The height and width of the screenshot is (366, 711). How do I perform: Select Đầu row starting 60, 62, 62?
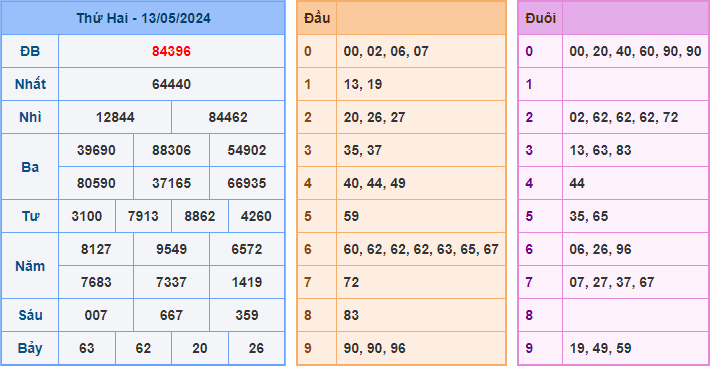tap(421, 249)
